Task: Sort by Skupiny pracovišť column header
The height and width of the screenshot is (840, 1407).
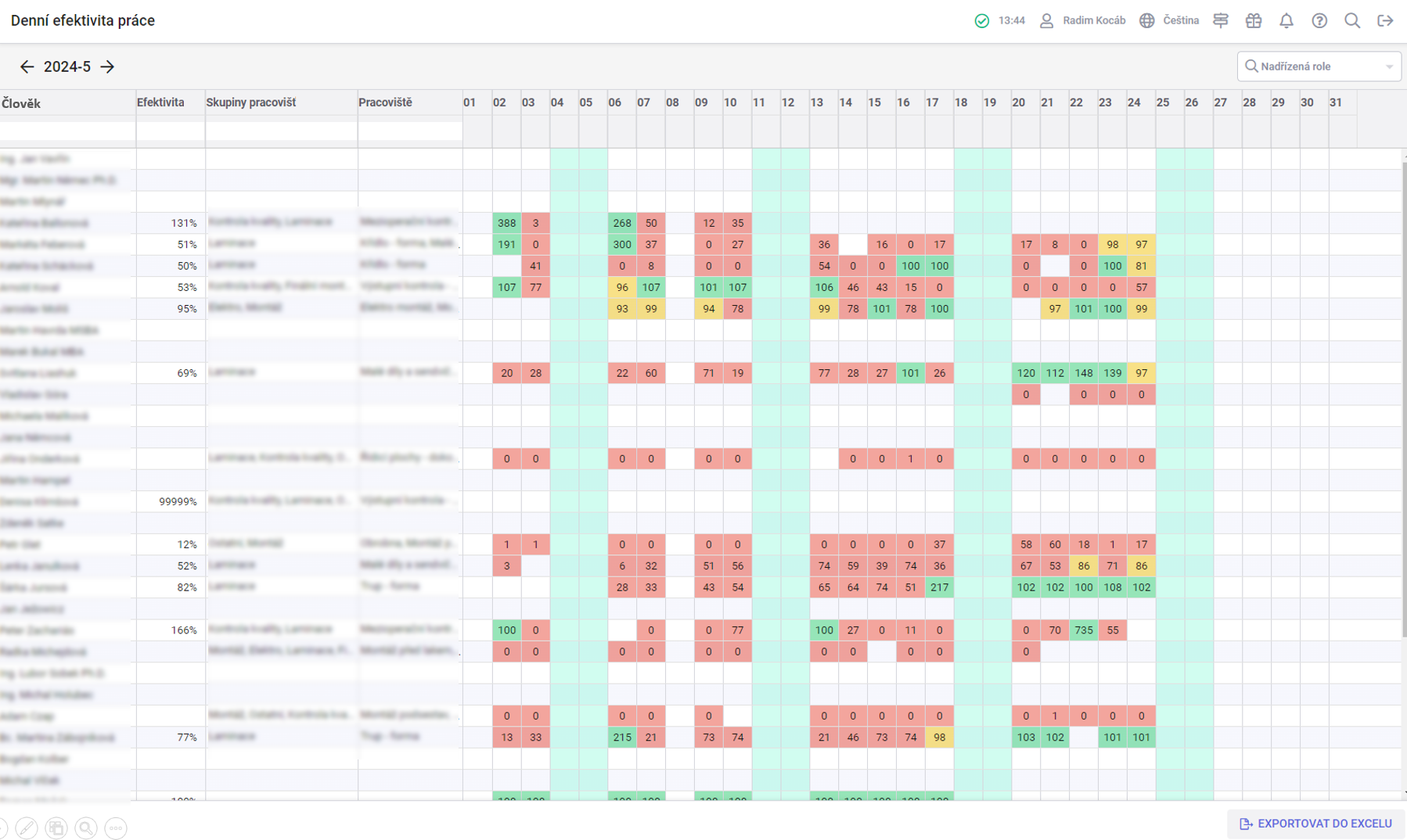Action: [281, 103]
